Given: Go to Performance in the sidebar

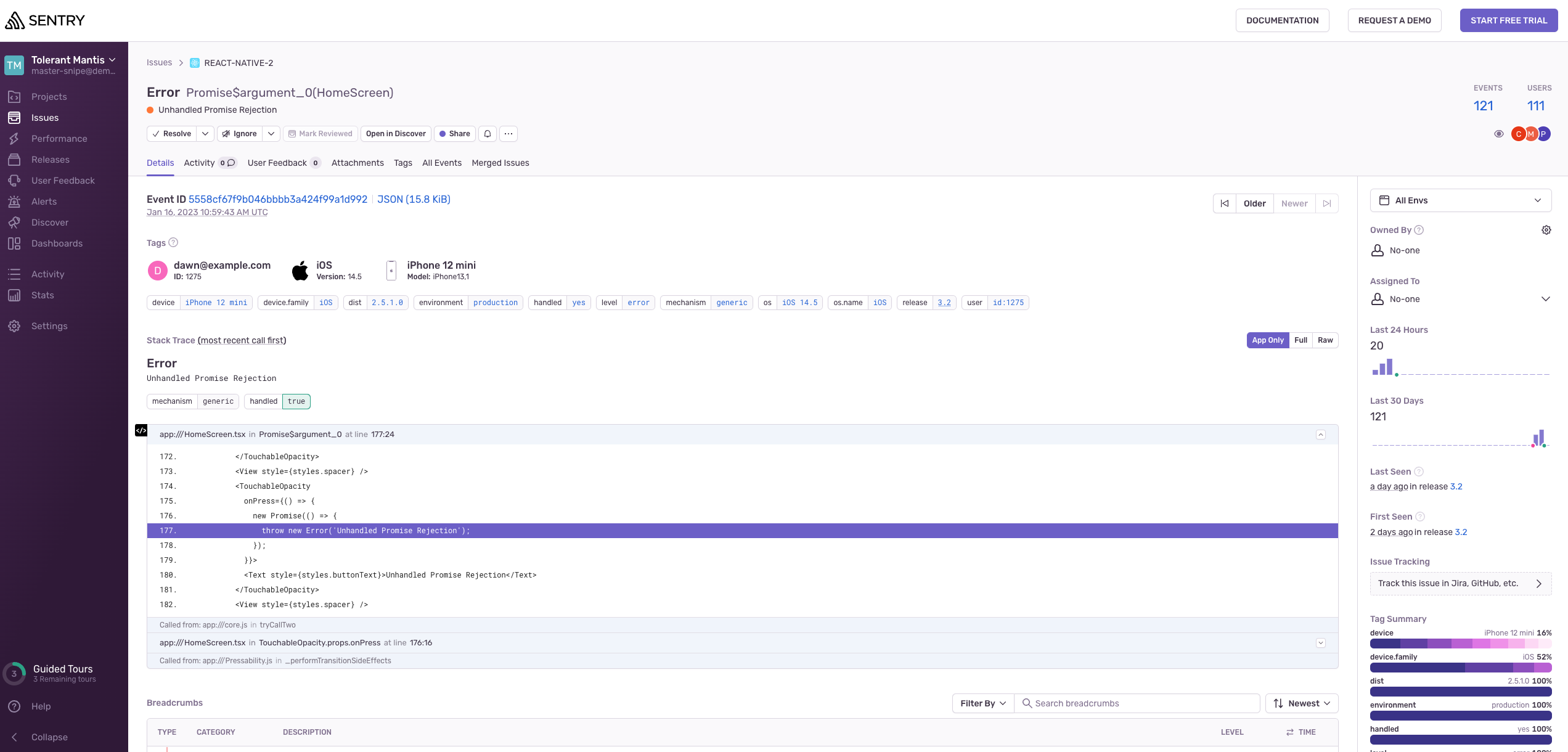Looking at the screenshot, I should coord(59,139).
